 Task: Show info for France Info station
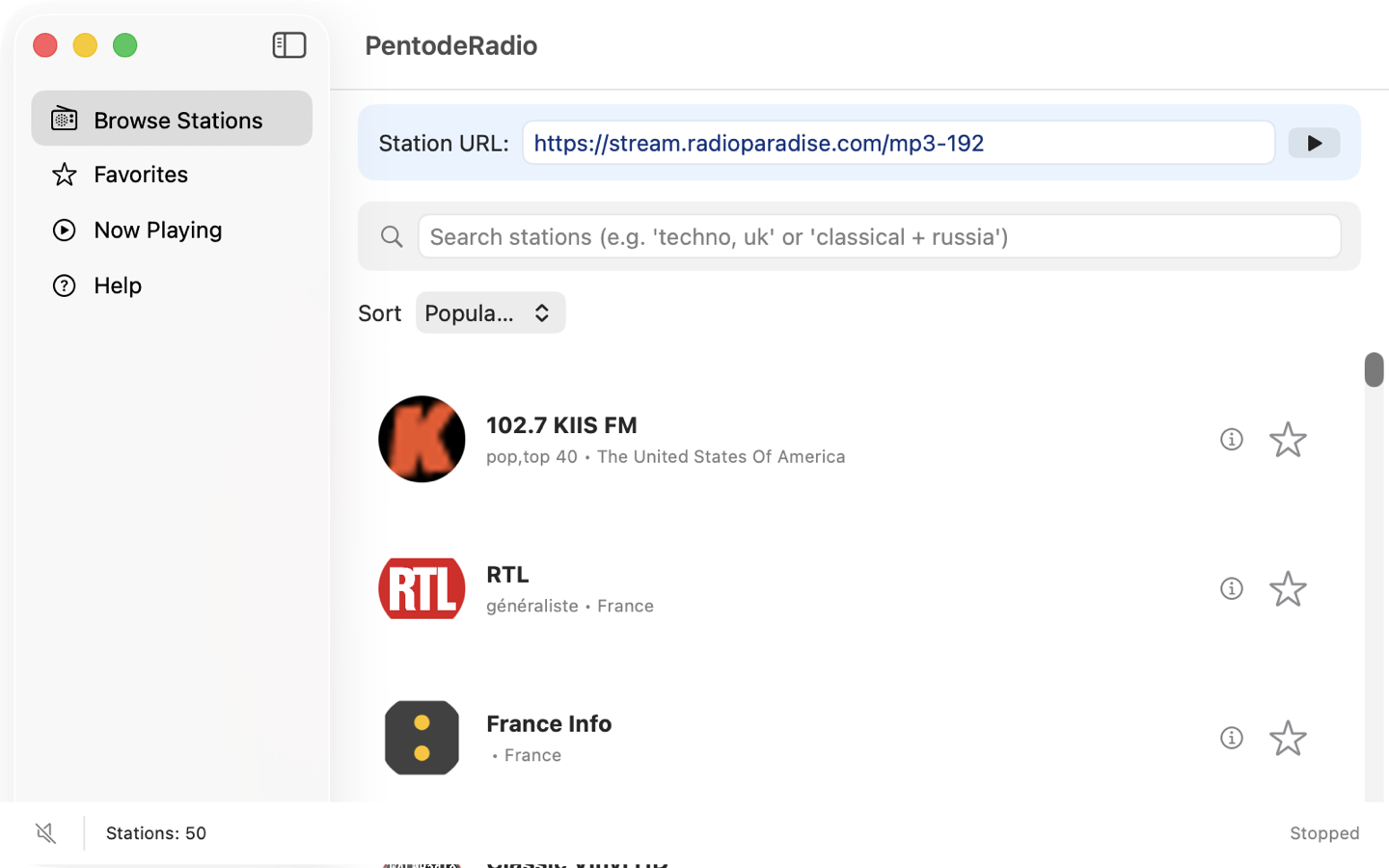(1232, 738)
